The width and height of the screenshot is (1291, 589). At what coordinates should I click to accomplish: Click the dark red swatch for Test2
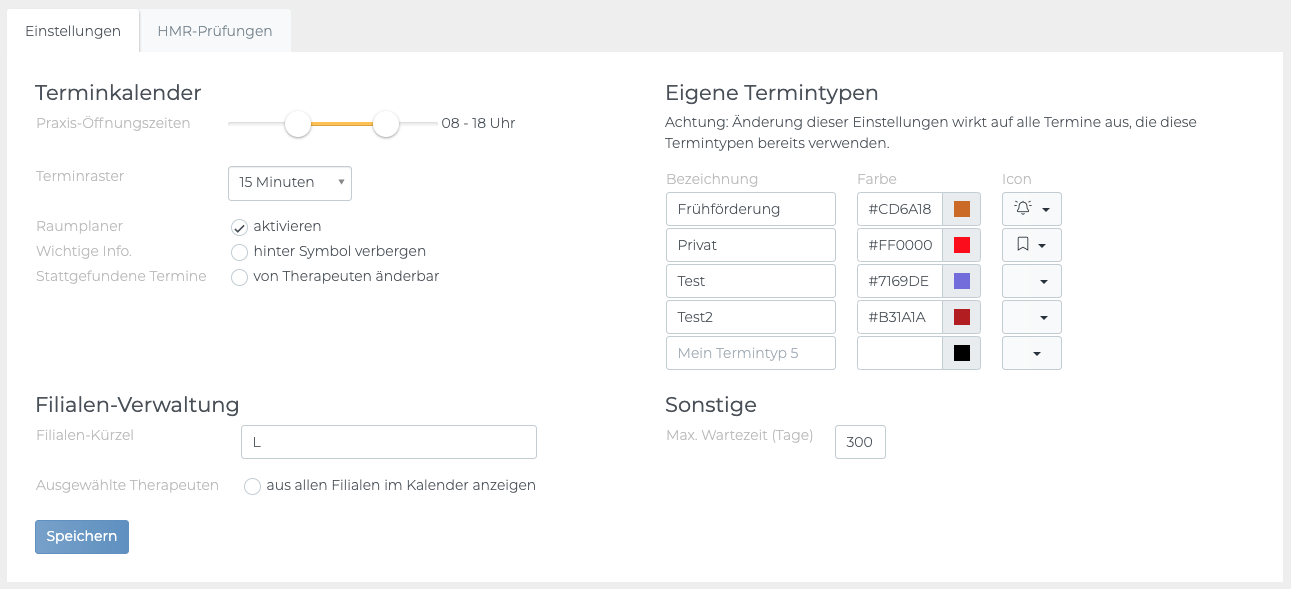coord(961,317)
